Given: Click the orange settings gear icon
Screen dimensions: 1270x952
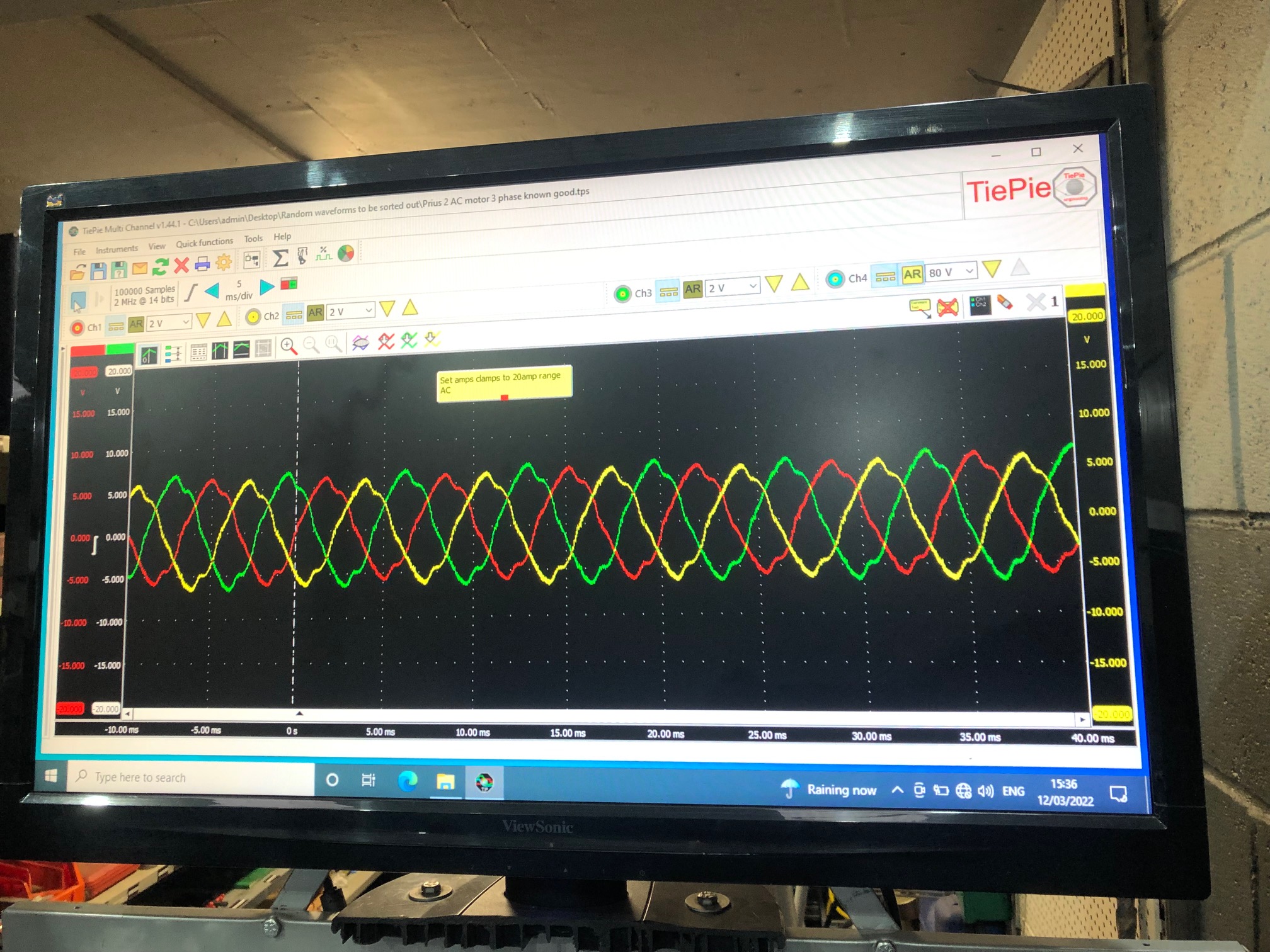Looking at the screenshot, I should tap(224, 262).
